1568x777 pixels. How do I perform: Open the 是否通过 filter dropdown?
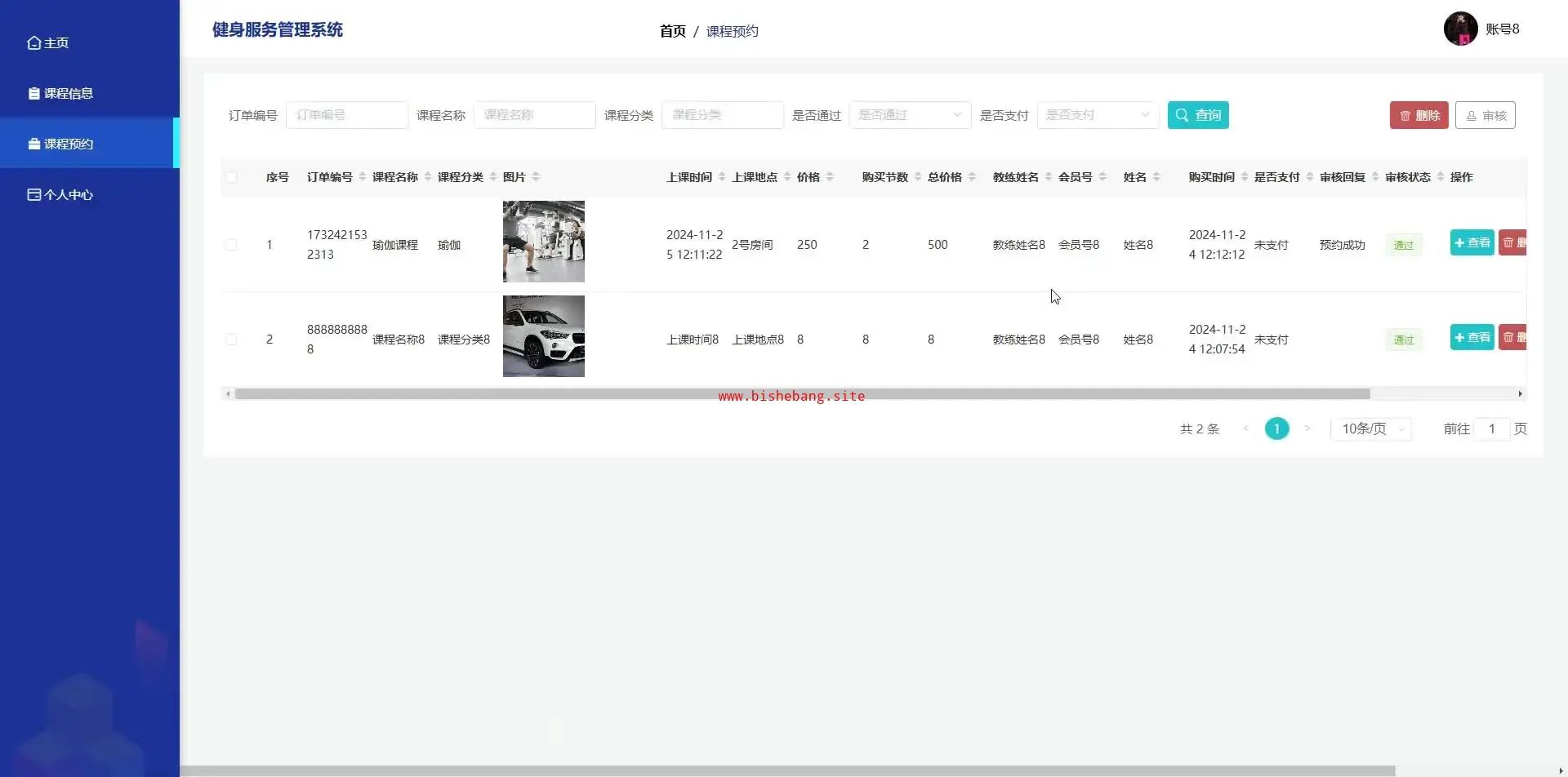910,115
